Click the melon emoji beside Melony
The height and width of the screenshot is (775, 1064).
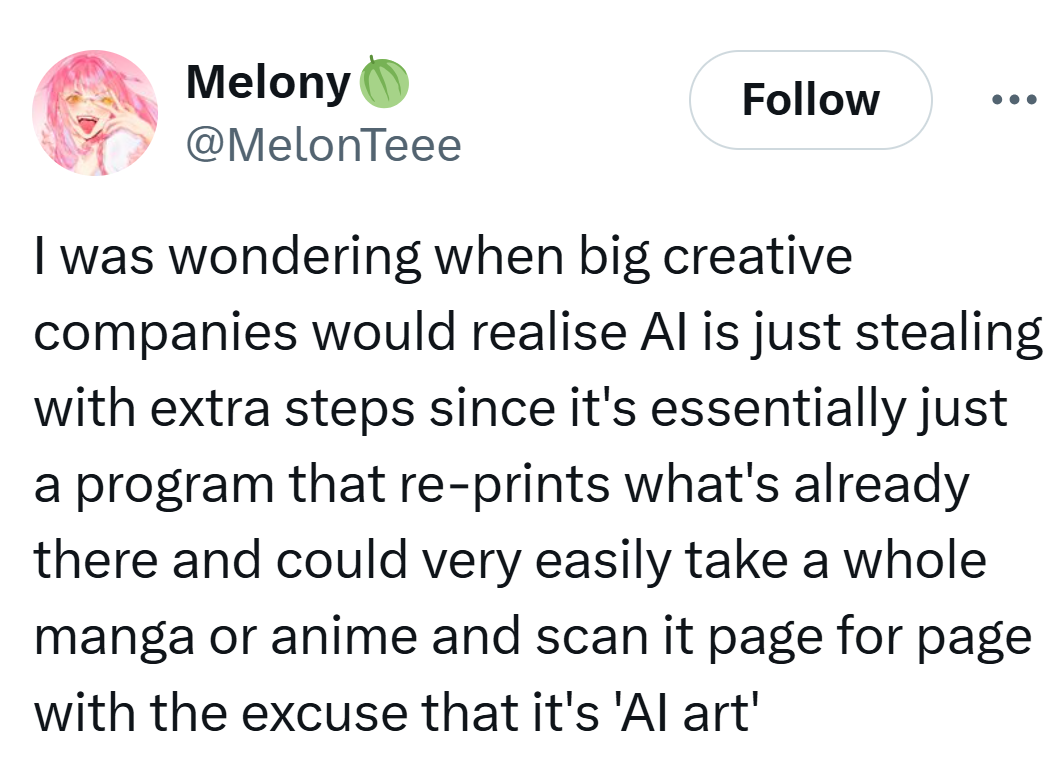(x=384, y=83)
